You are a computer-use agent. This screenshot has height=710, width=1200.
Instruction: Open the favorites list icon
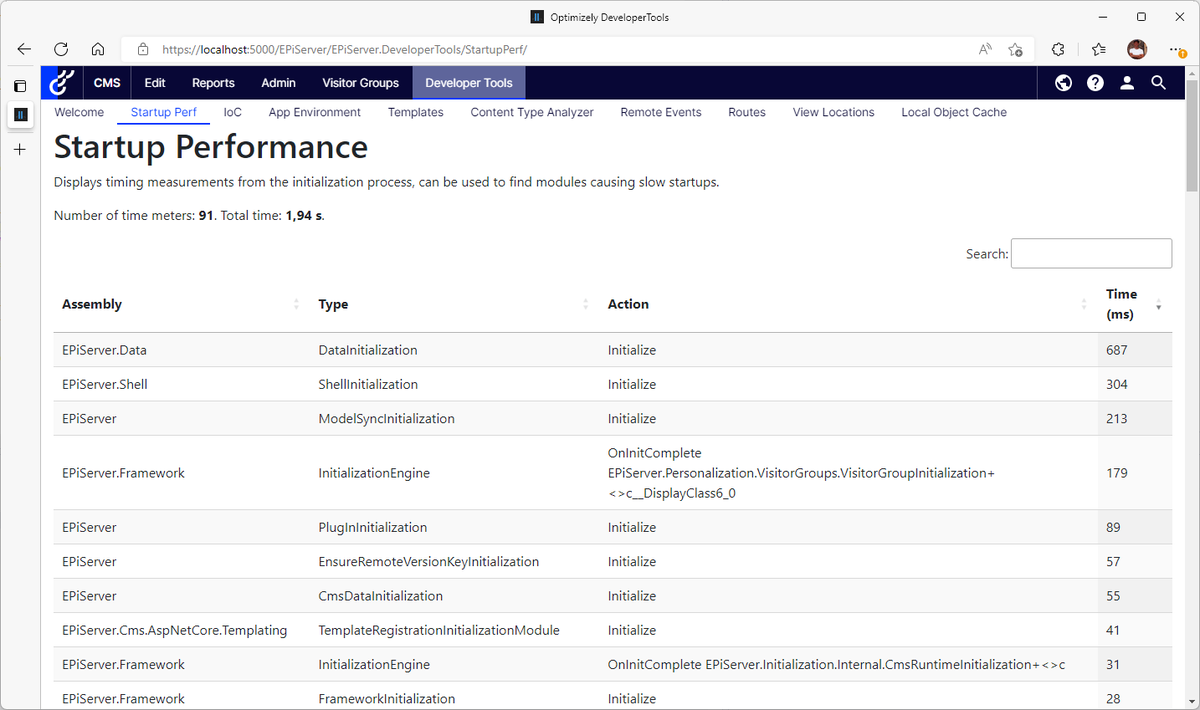coord(1098,49)
